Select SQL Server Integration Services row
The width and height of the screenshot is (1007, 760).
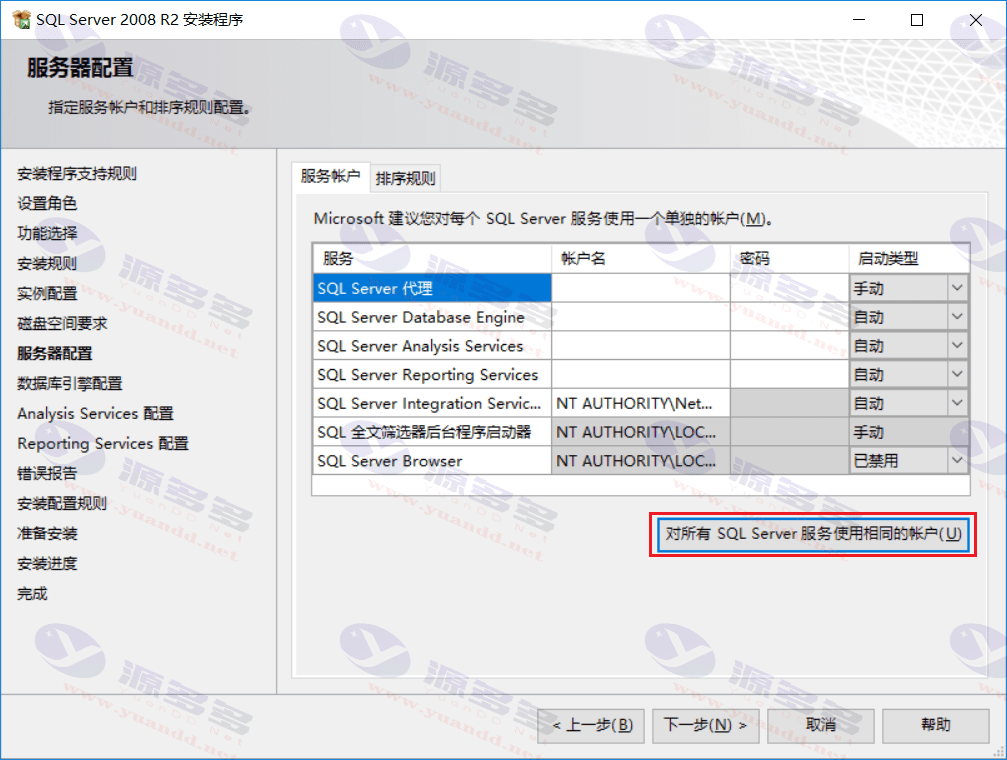tap(432, 403)
